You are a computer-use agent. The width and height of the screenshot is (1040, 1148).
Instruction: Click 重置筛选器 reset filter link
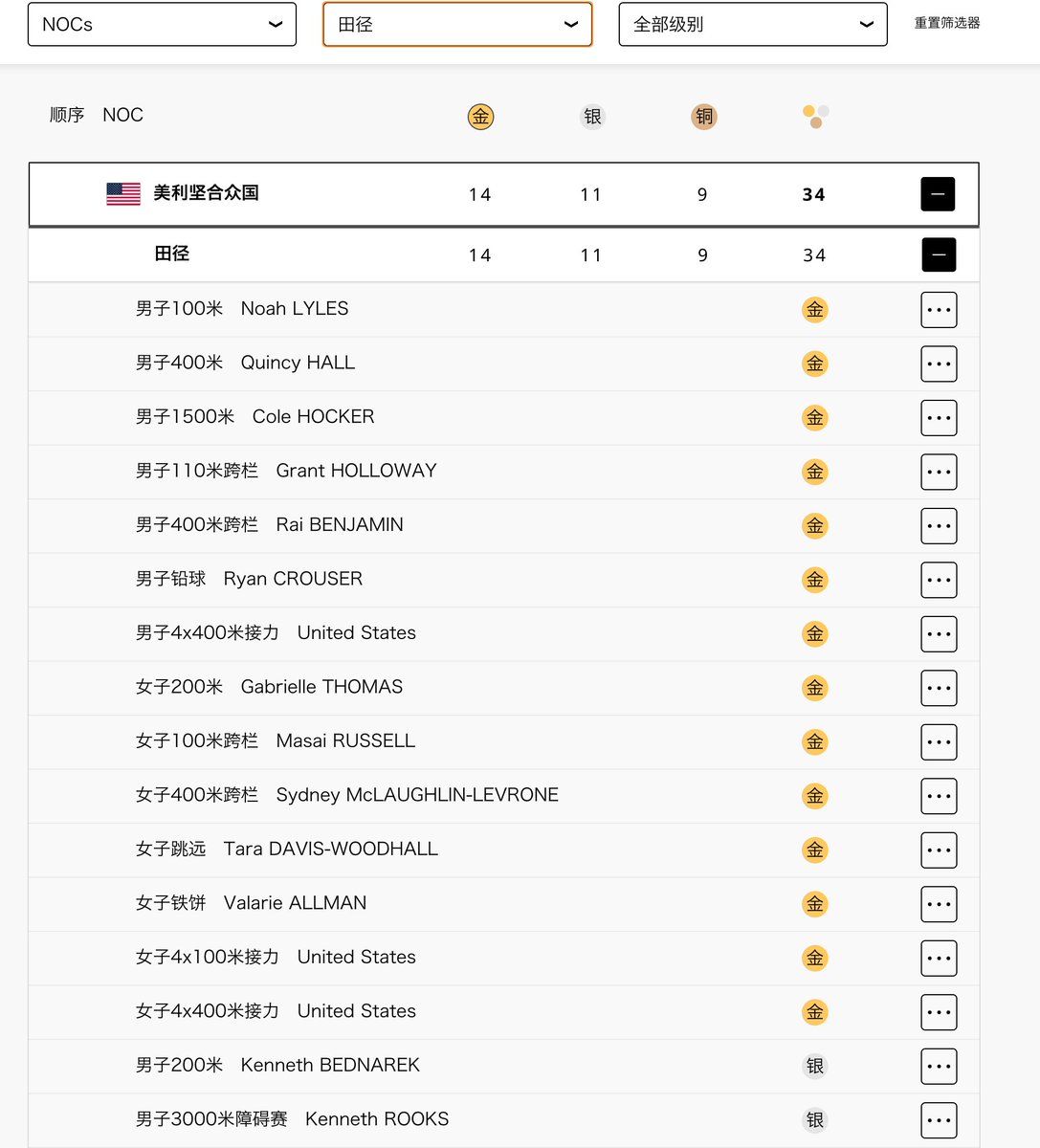pyautogui.click(x=947, y=23)
